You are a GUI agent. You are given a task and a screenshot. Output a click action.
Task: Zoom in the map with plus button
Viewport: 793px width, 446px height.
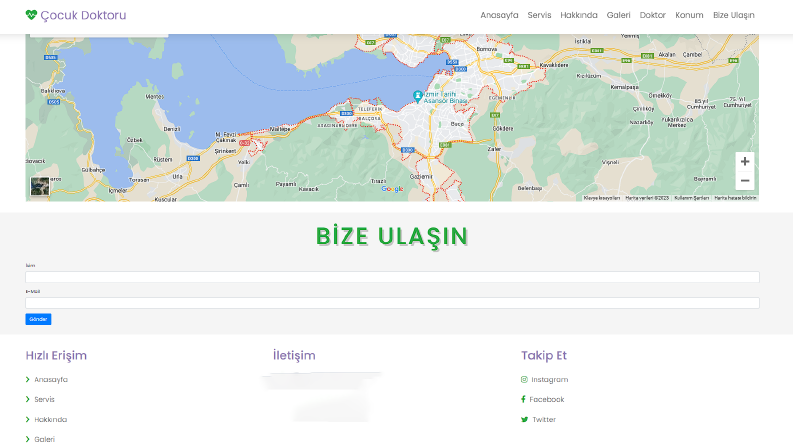click(745, 161)
